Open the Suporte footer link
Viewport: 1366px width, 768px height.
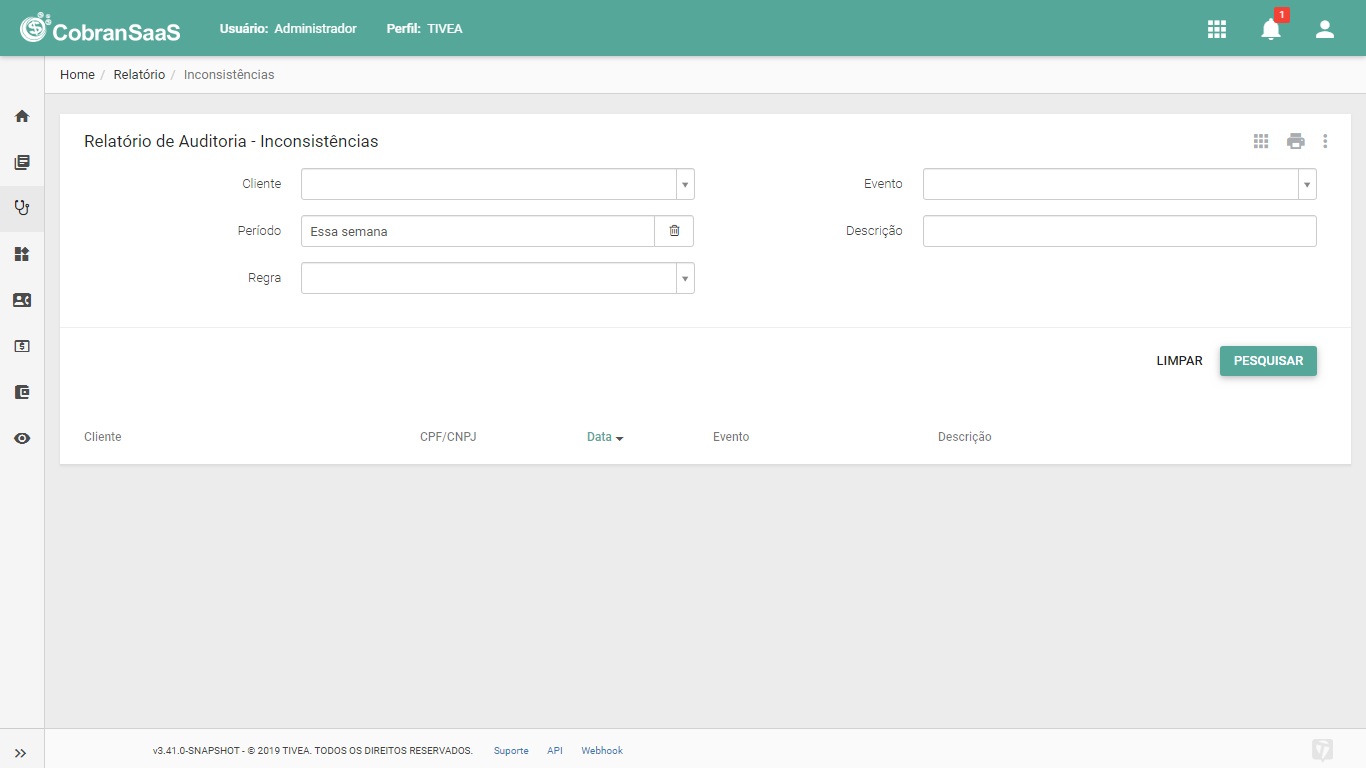(511, 751)
